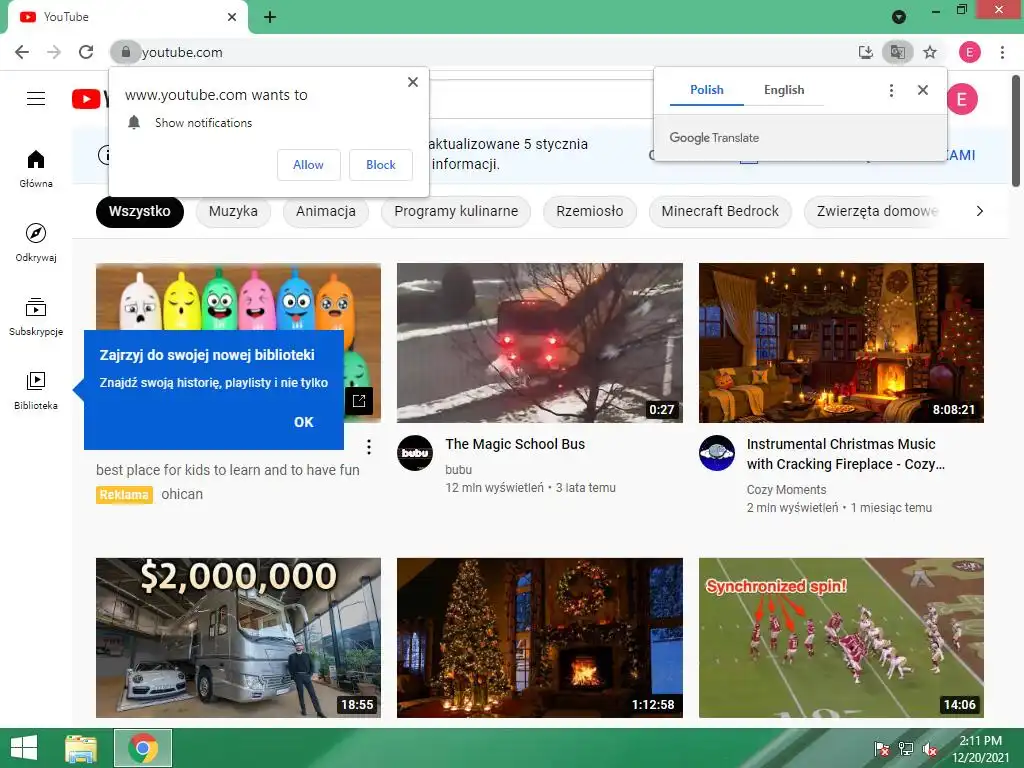
Task: Click the page vertical scrollbar
Action: click(x=1016, y=131)
